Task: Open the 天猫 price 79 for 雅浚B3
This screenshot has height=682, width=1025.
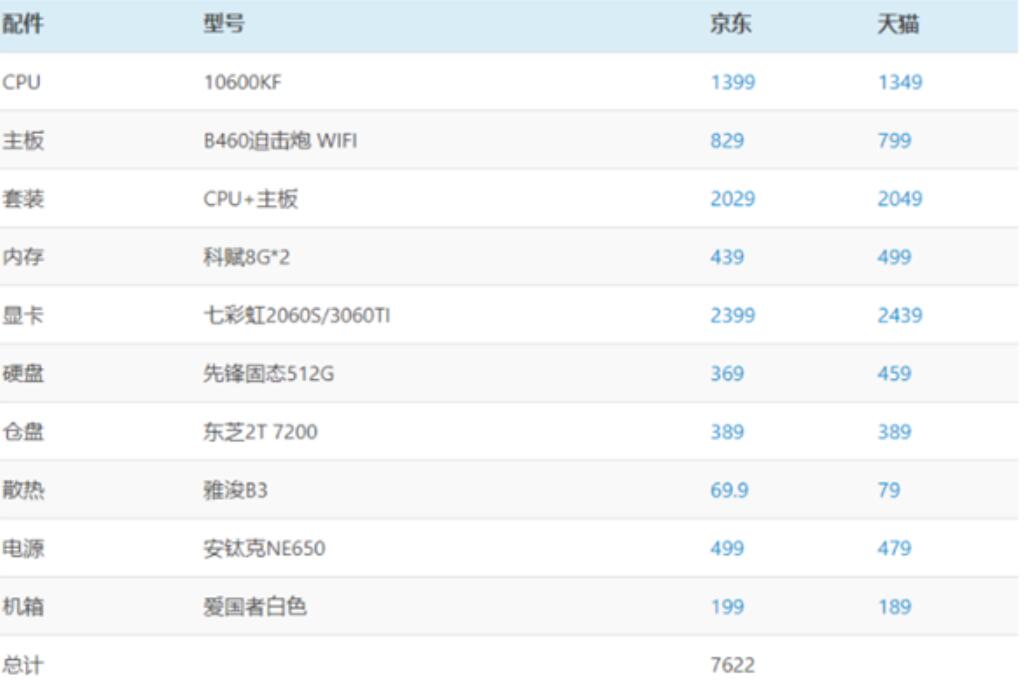Action: (888, 490)
